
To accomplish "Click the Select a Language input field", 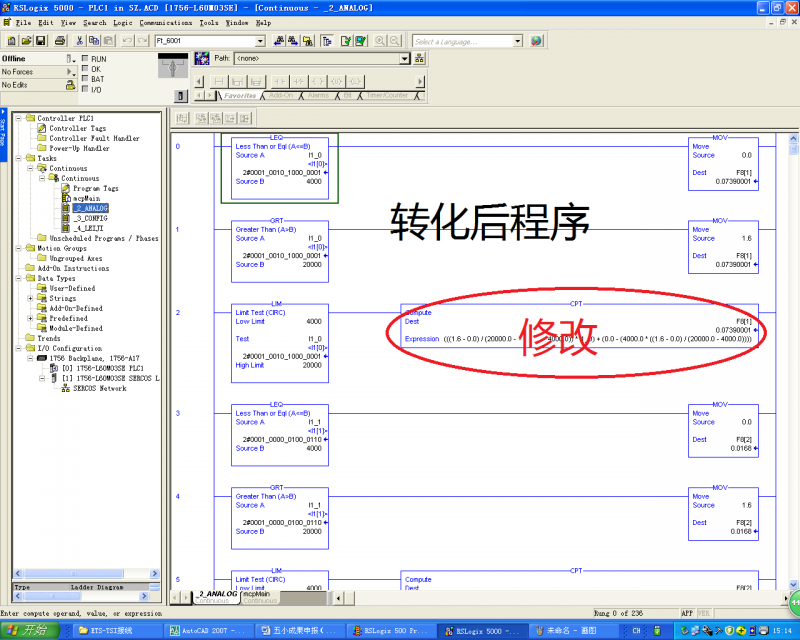I will (x=462, y=41).
